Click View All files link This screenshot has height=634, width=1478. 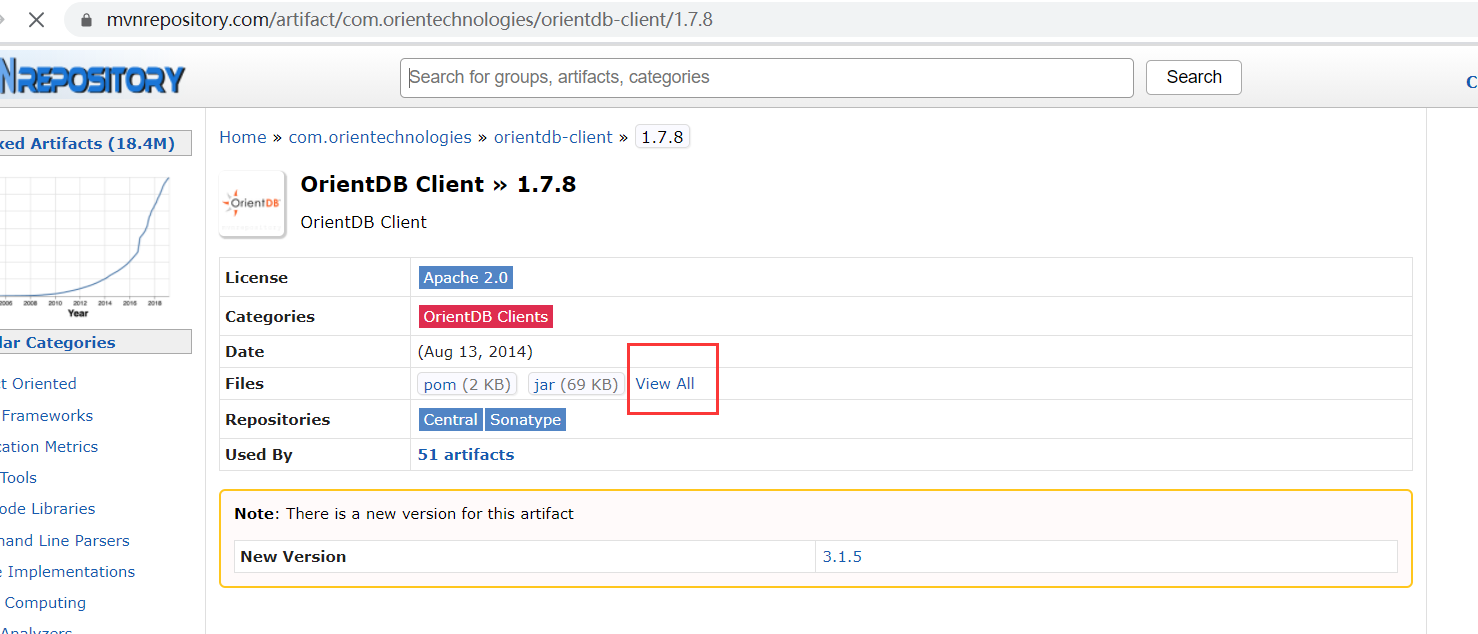pos(665,384)
